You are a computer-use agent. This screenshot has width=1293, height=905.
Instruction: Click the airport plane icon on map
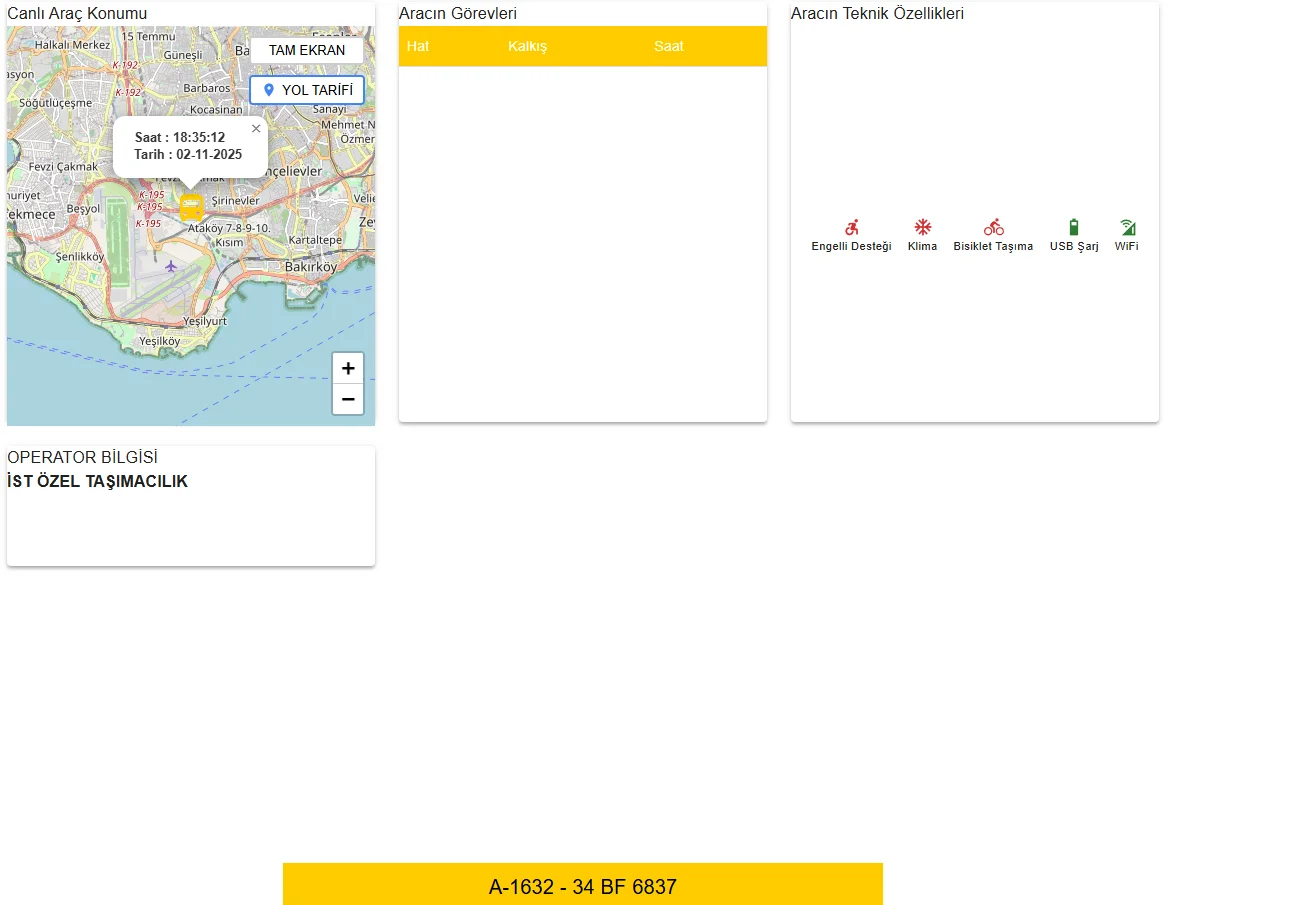coord(171,266)
